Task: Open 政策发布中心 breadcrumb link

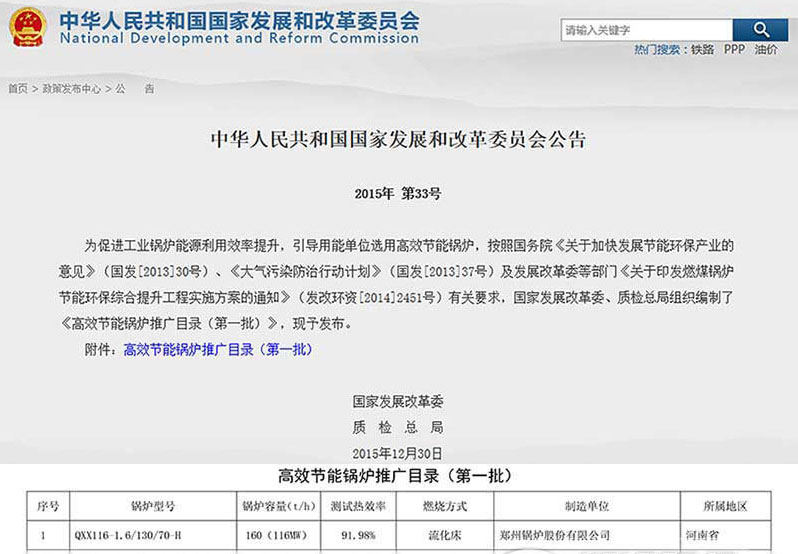Action: pos(71,89)
